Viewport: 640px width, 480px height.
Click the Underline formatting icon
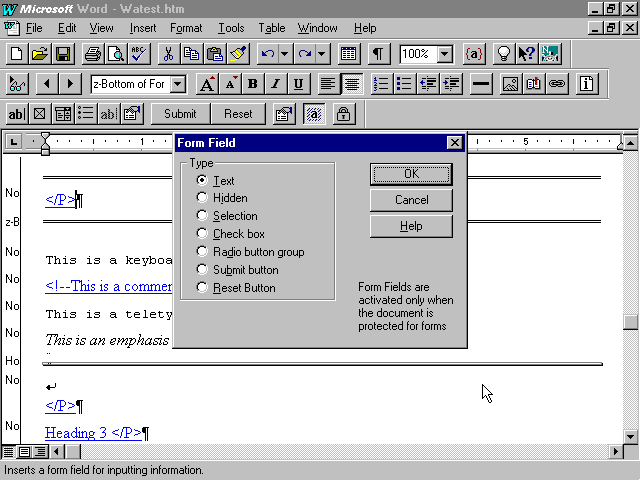click(x=298, y=84)
